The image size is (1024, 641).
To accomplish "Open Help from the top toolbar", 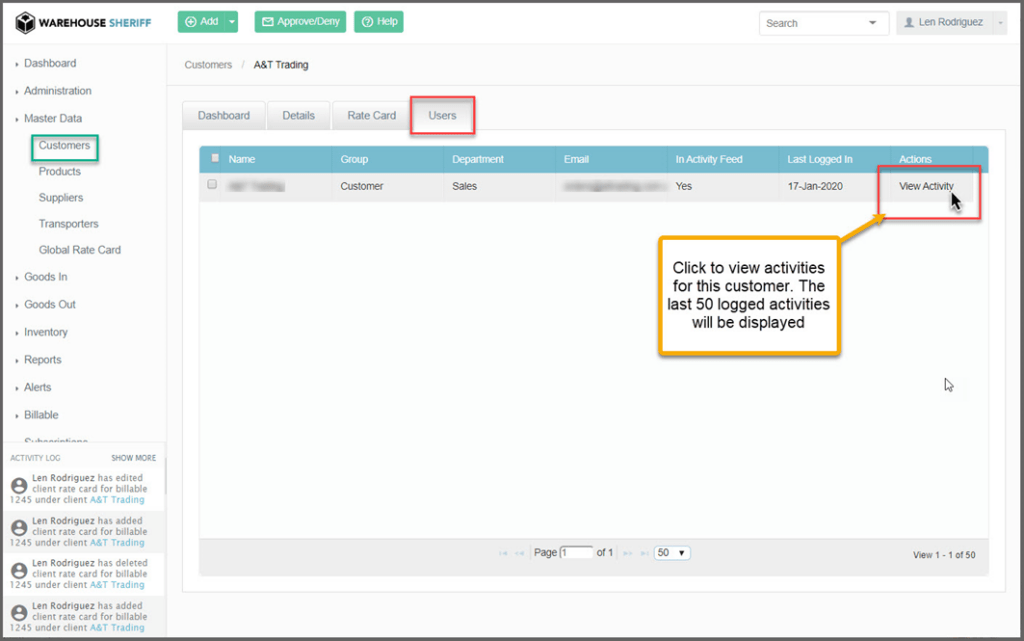I will (379, 22).
